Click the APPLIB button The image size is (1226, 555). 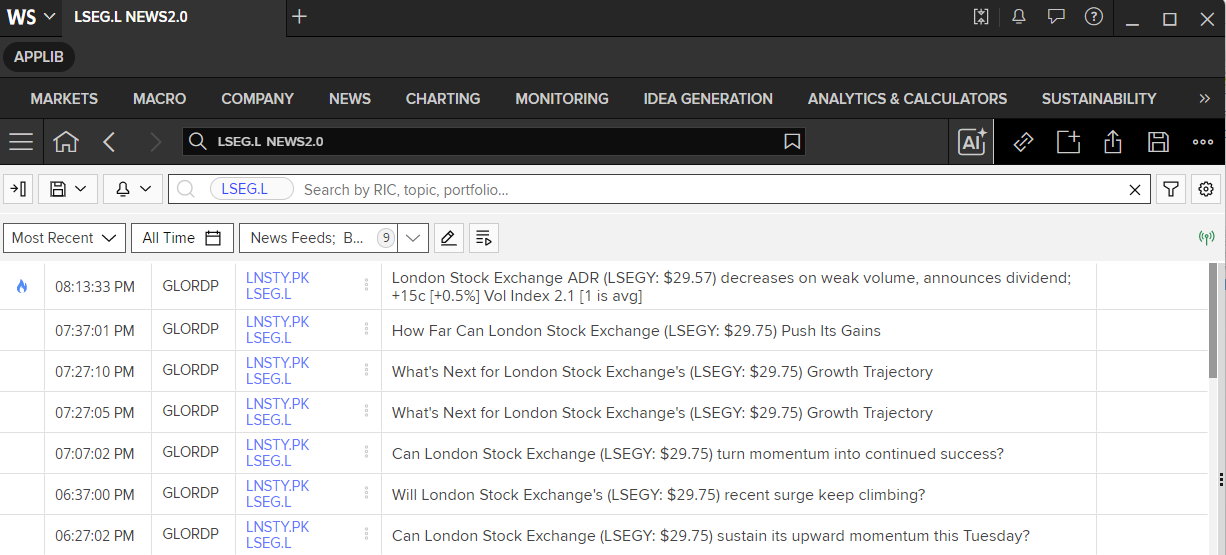click(x=39, y=57)
